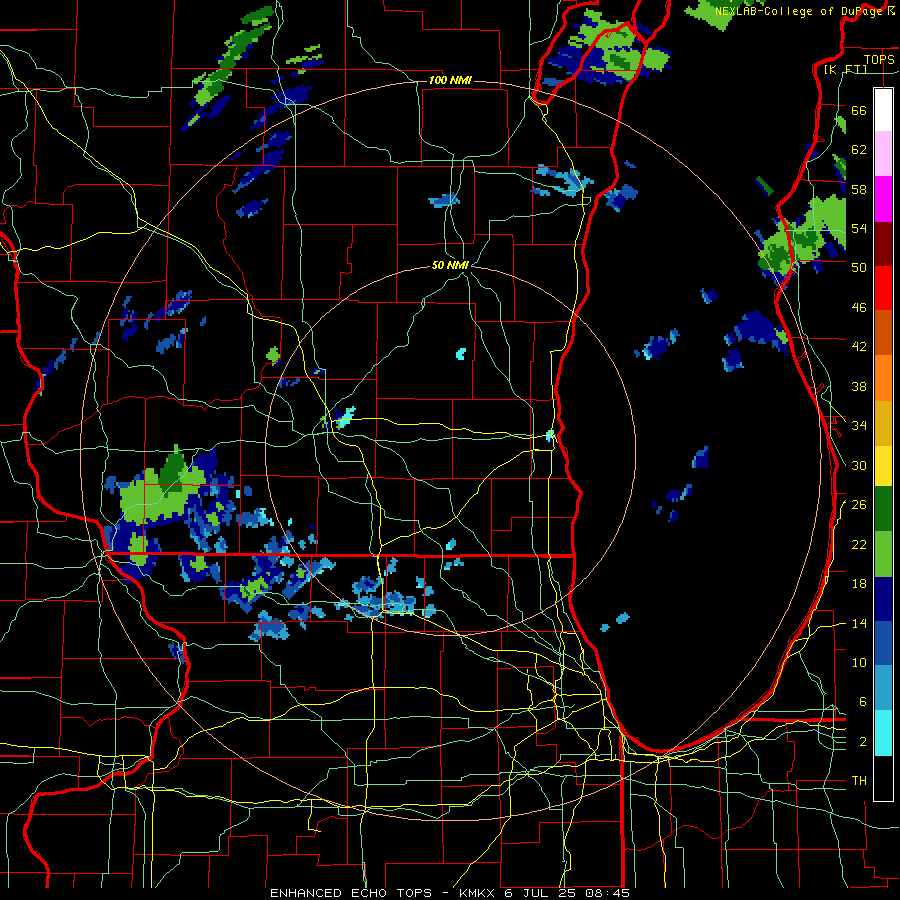The height and width of the screenshot is (900, 900).
Task: Select the "18" legend value
Action: 859,584
